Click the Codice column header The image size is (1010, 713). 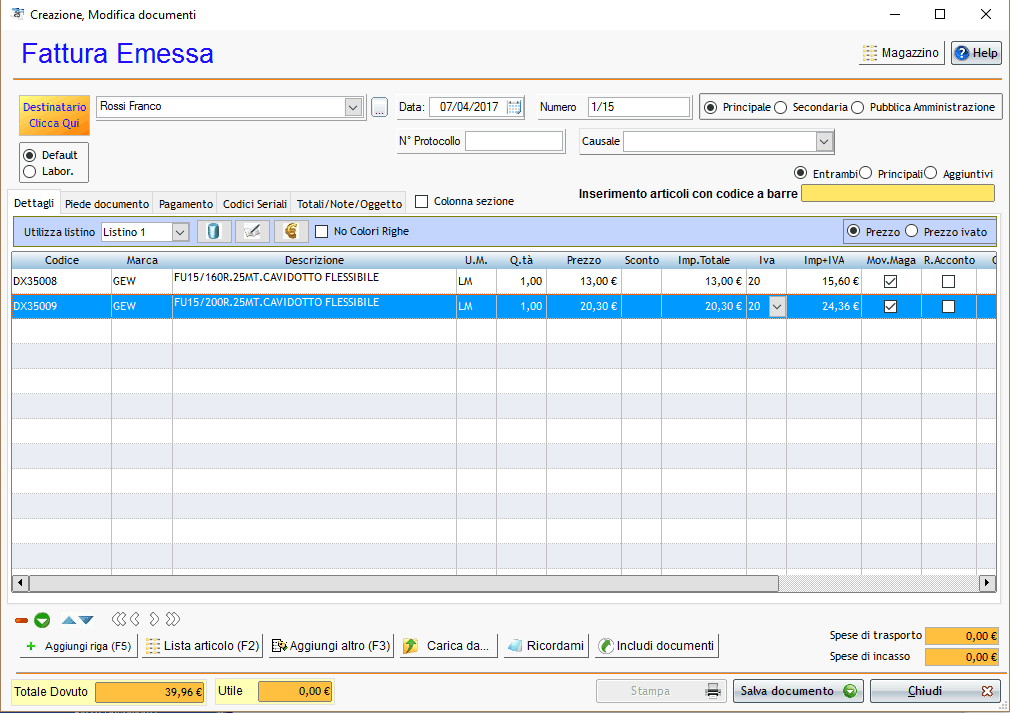[62, 260]
